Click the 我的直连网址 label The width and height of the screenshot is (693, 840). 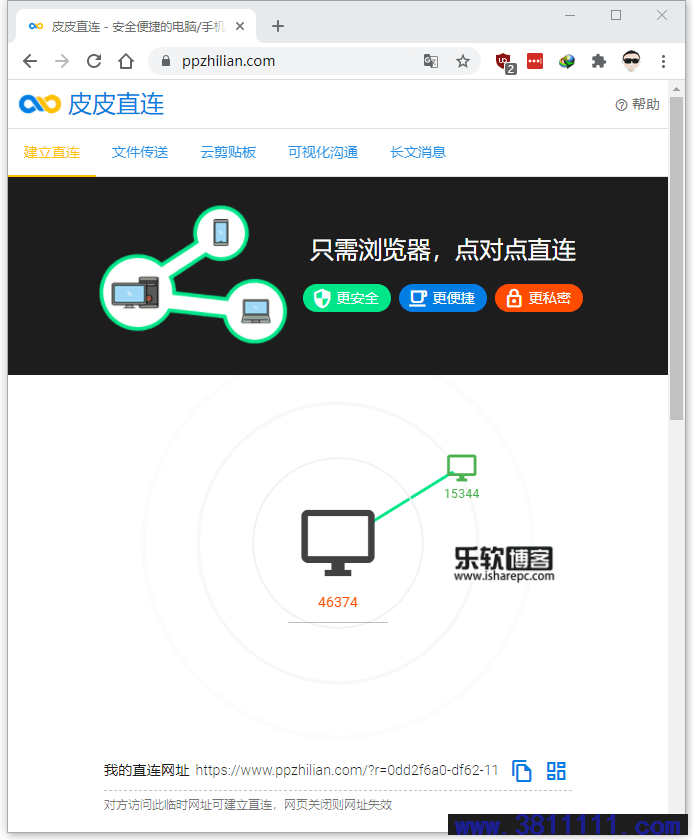[x=146, y=770]
